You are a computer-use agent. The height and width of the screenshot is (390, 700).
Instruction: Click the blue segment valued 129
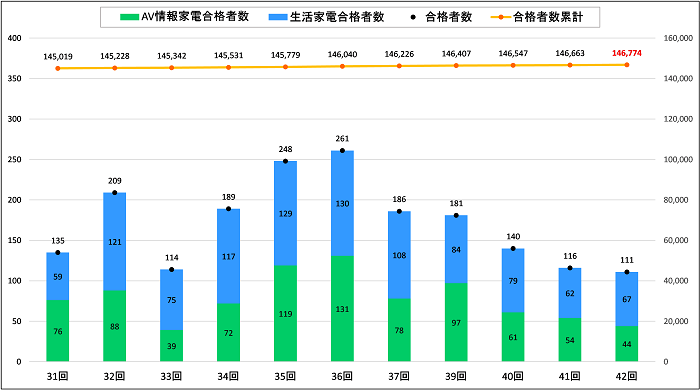click(285, 214)
